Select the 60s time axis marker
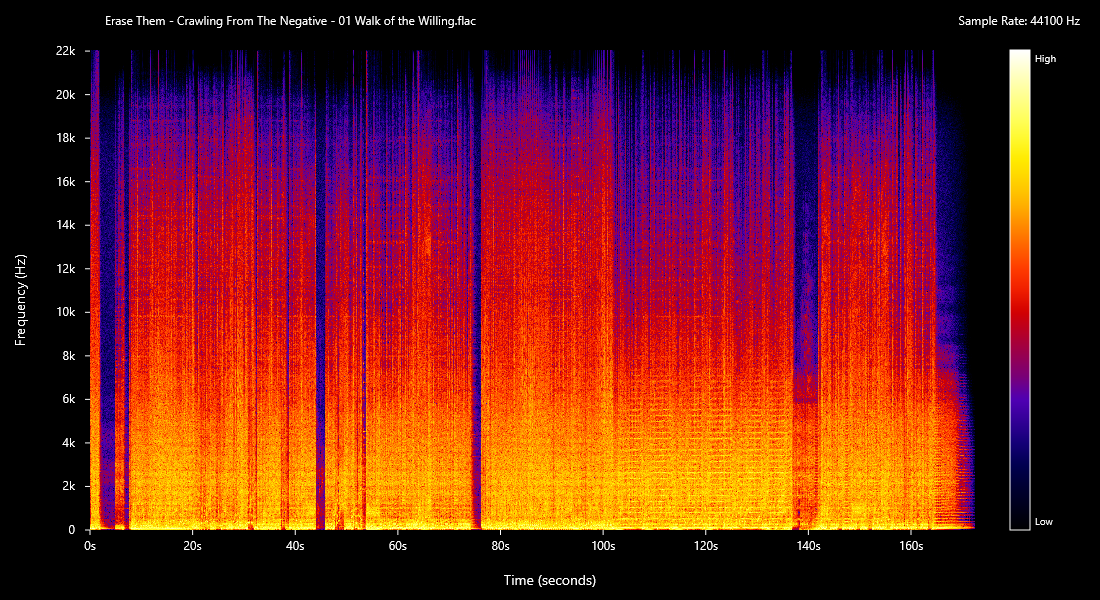 point(397,547)
